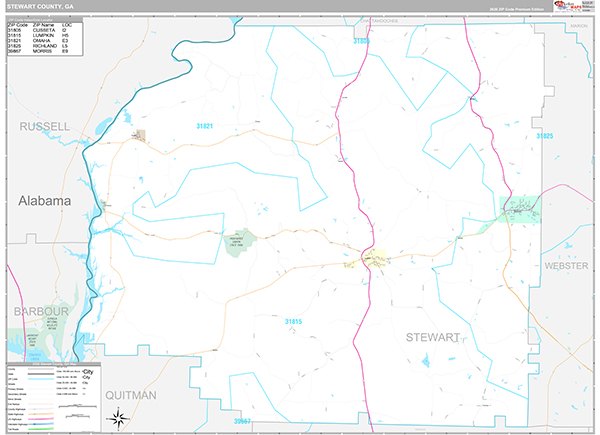Viewport: 600px width, 435px height.
Task: Click the 'ZIP Name' column header
Action: (x=43, y=25)
